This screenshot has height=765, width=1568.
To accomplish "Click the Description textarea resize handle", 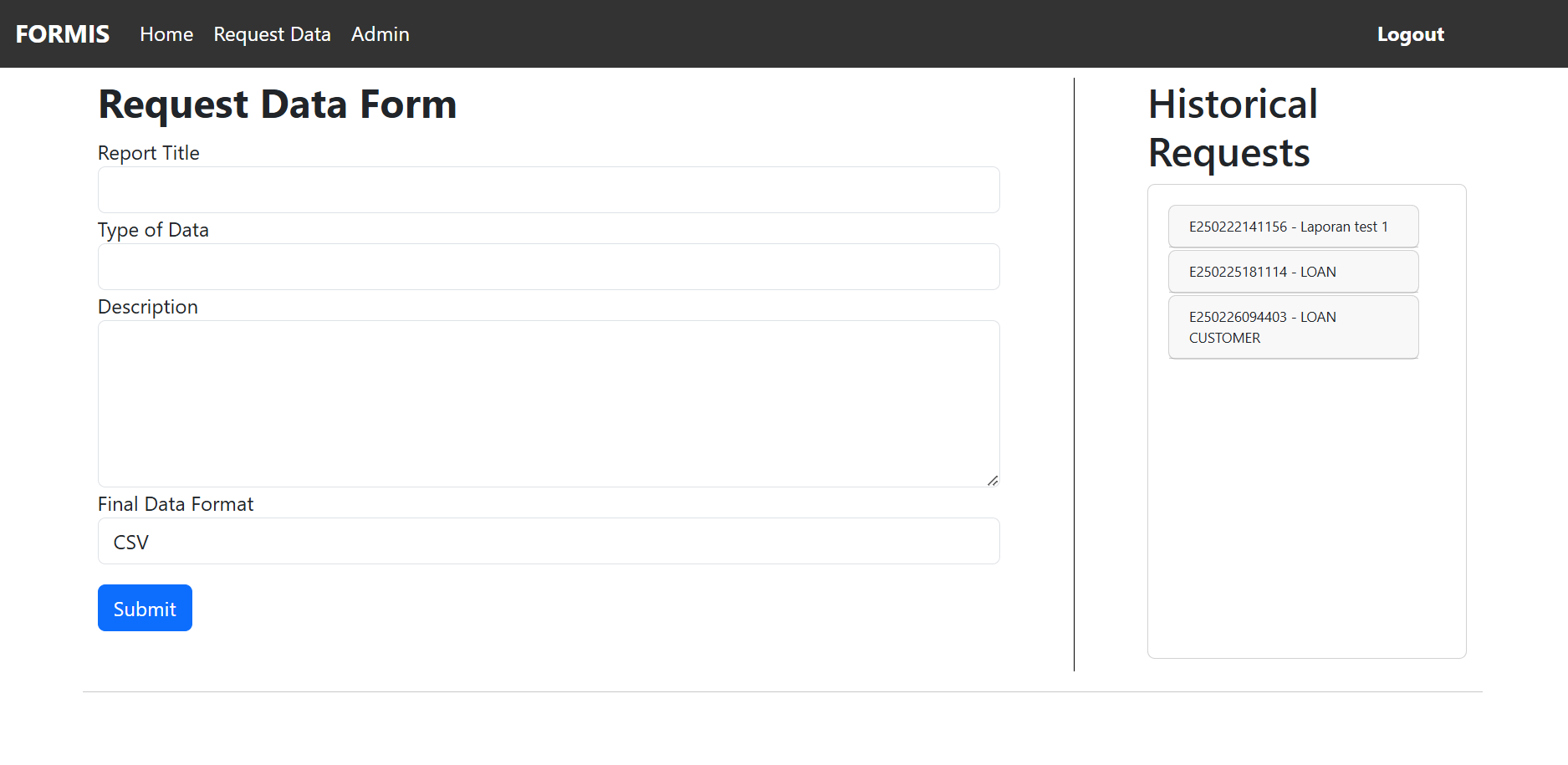I will [x=993, y=479].
